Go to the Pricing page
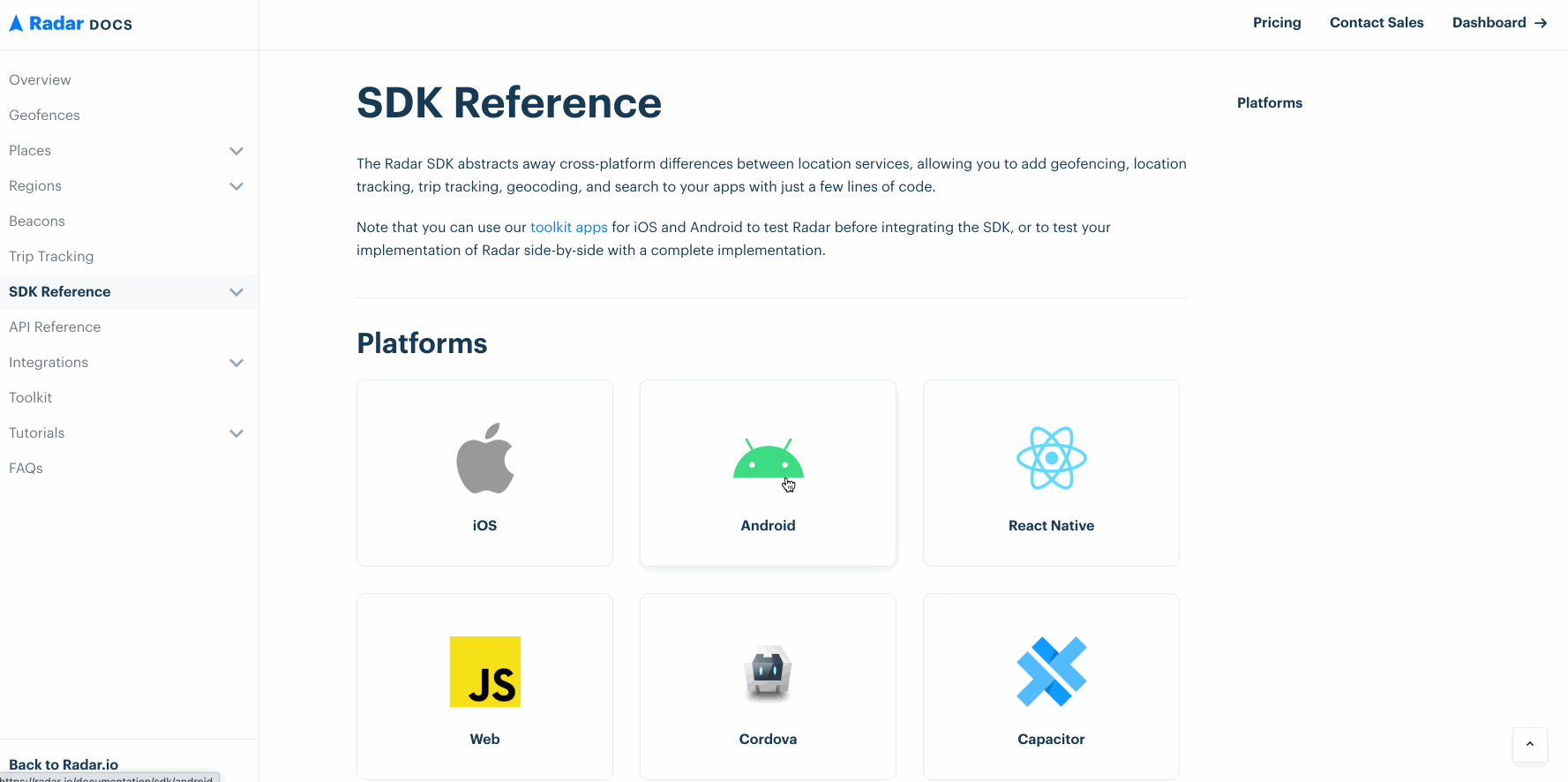 pyautogui.click(x=1277, y=23)
